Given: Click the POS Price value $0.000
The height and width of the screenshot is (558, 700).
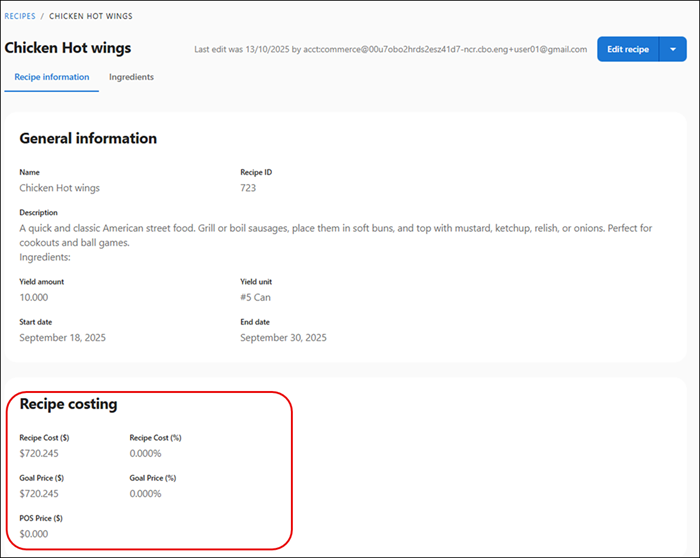Looking at the screenshot, I should tap(33, 533).
